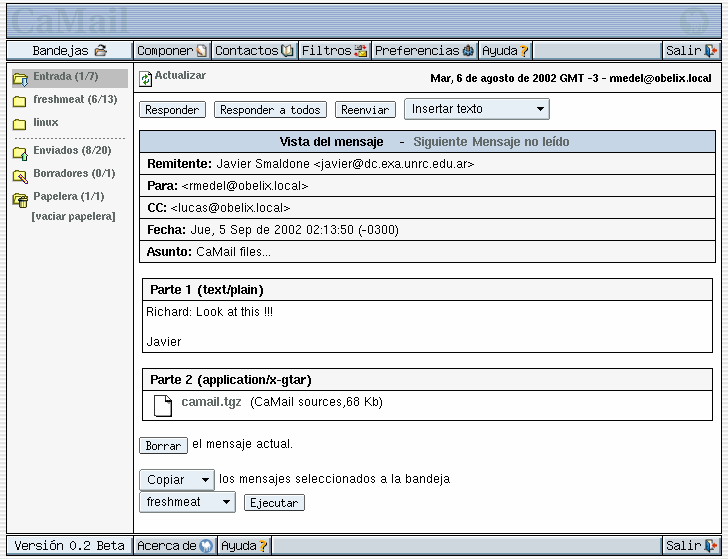Viewport: 728px width, 559px height.
Task: Click the camail.tgz attachment file icon
Action: click(163, 404)
